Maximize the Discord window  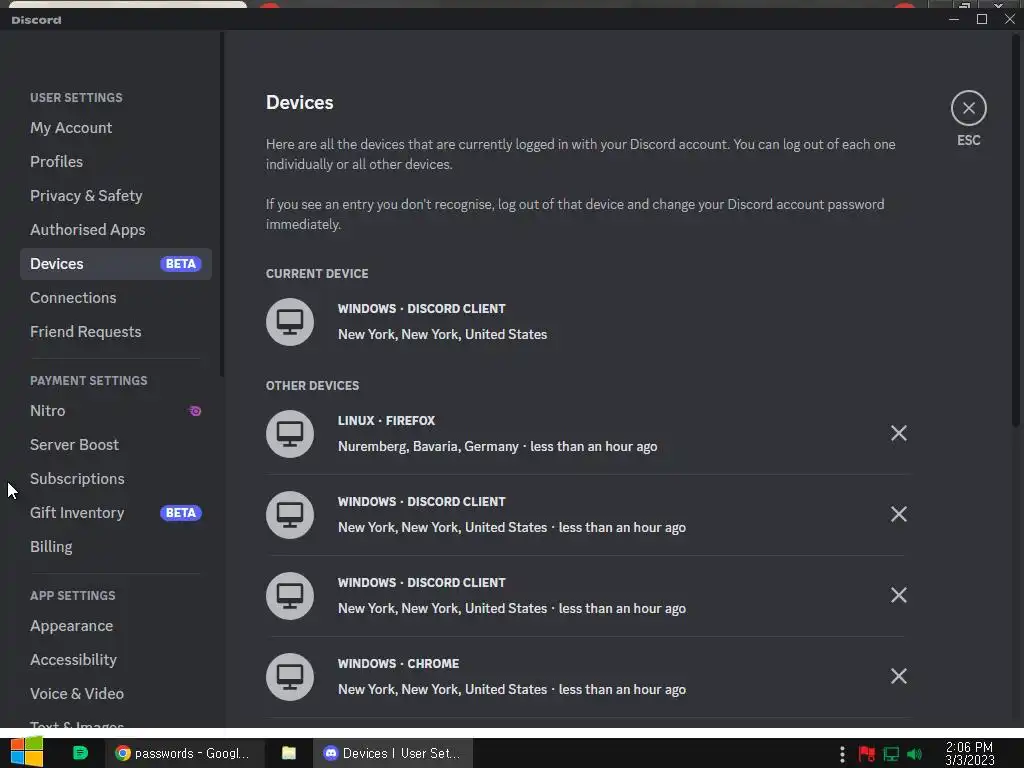point(982,20)
